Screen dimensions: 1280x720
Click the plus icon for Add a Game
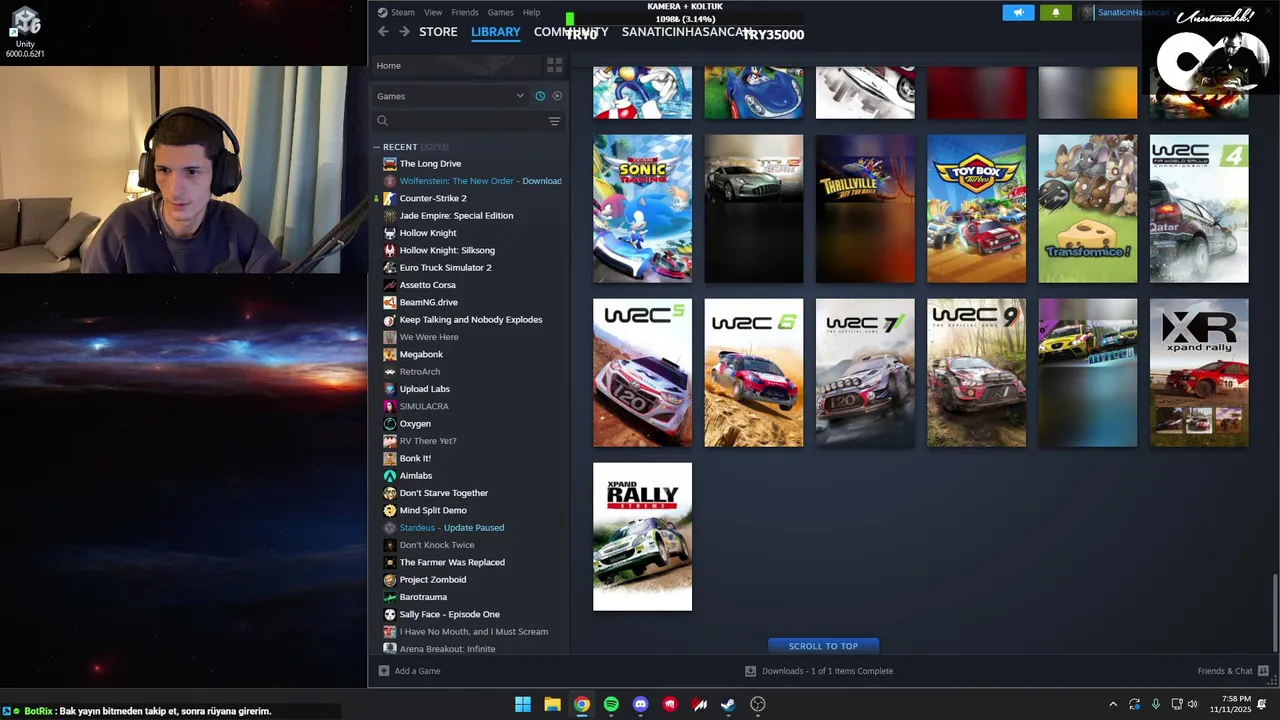pos(383,671)
